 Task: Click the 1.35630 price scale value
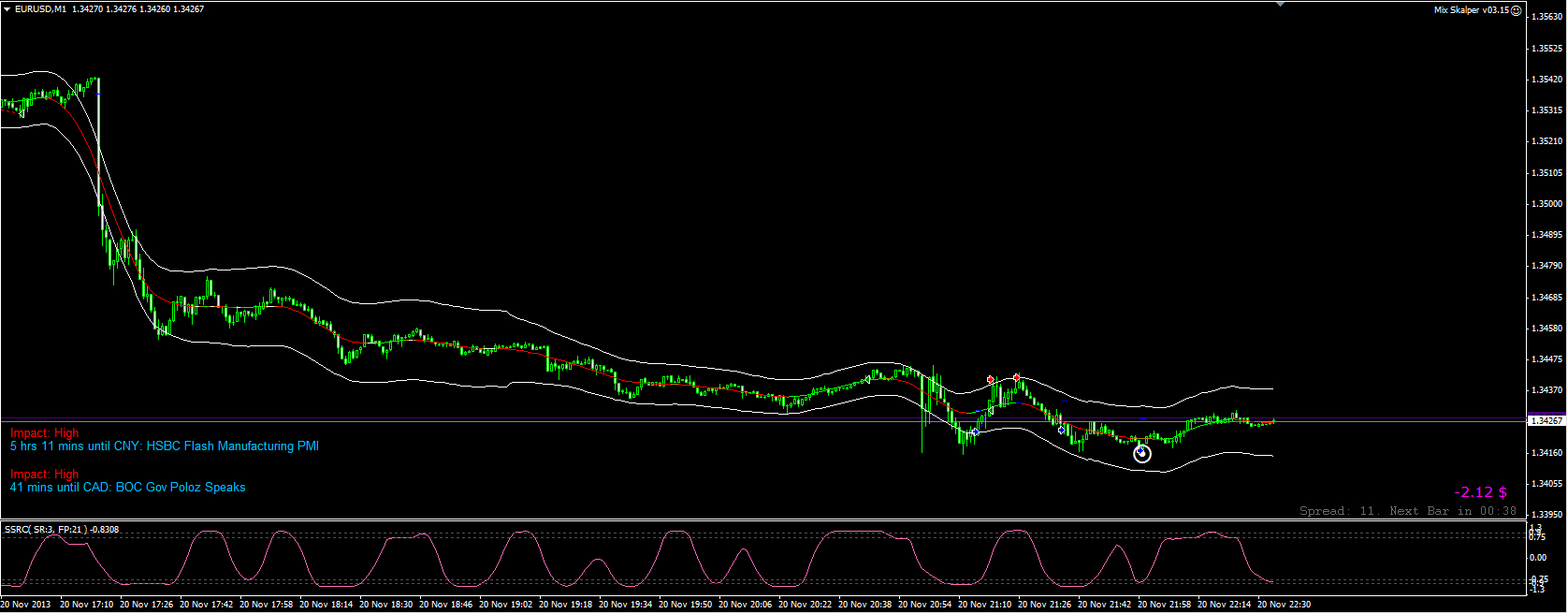click(1546, 17)
